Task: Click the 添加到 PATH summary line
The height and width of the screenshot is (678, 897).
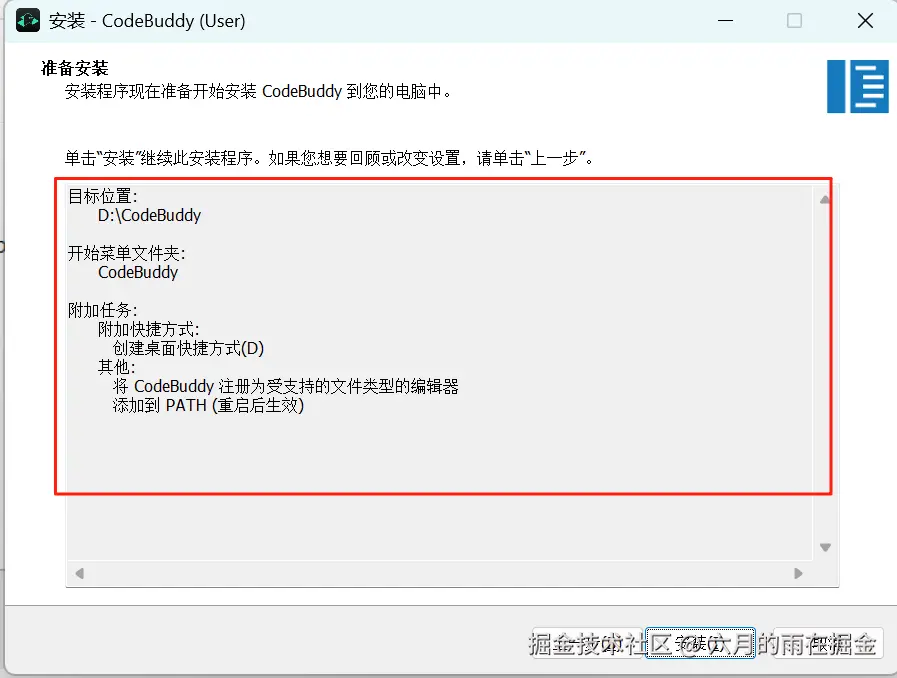Action: (208, 405)
